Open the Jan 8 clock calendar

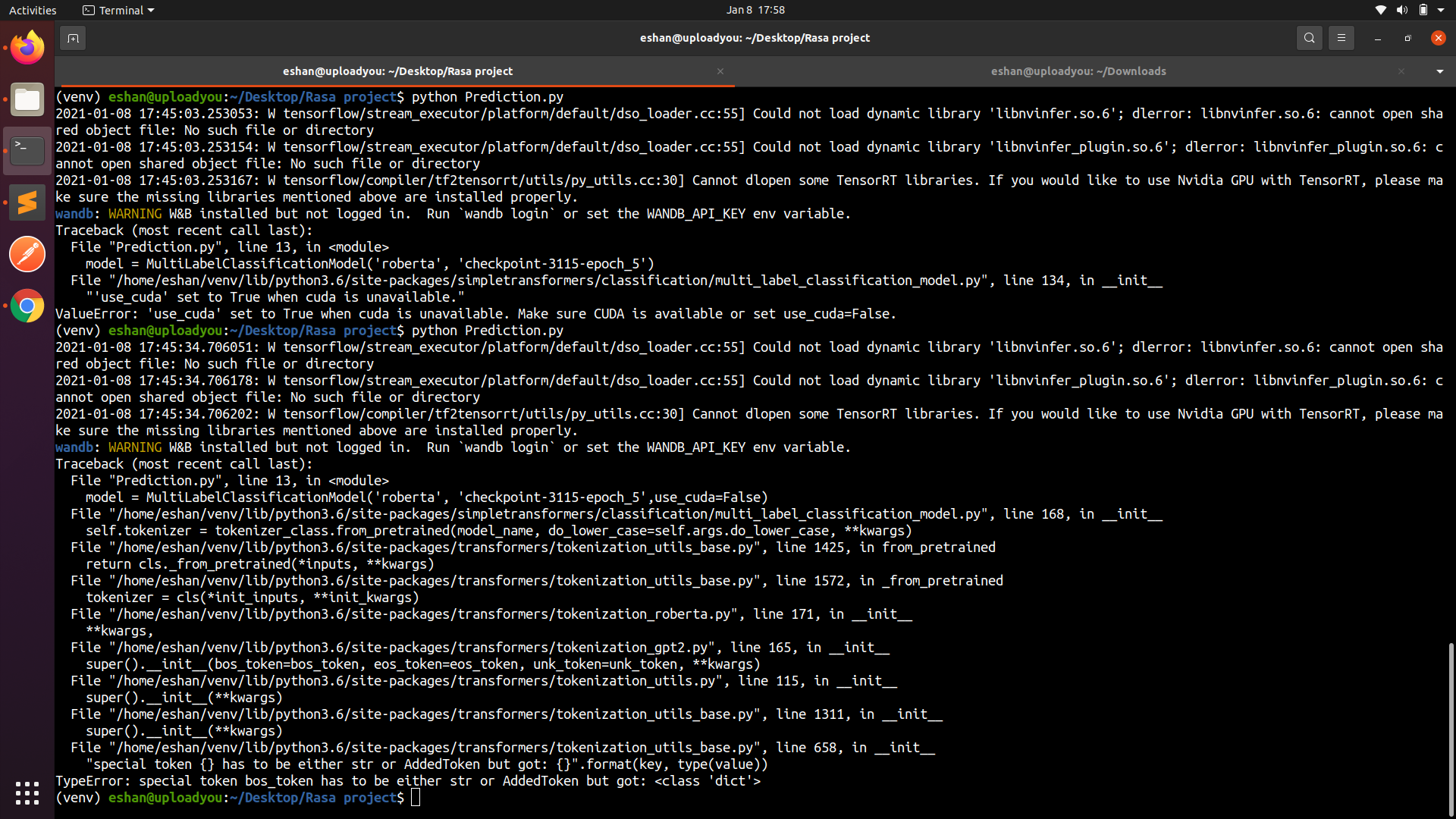755,11
